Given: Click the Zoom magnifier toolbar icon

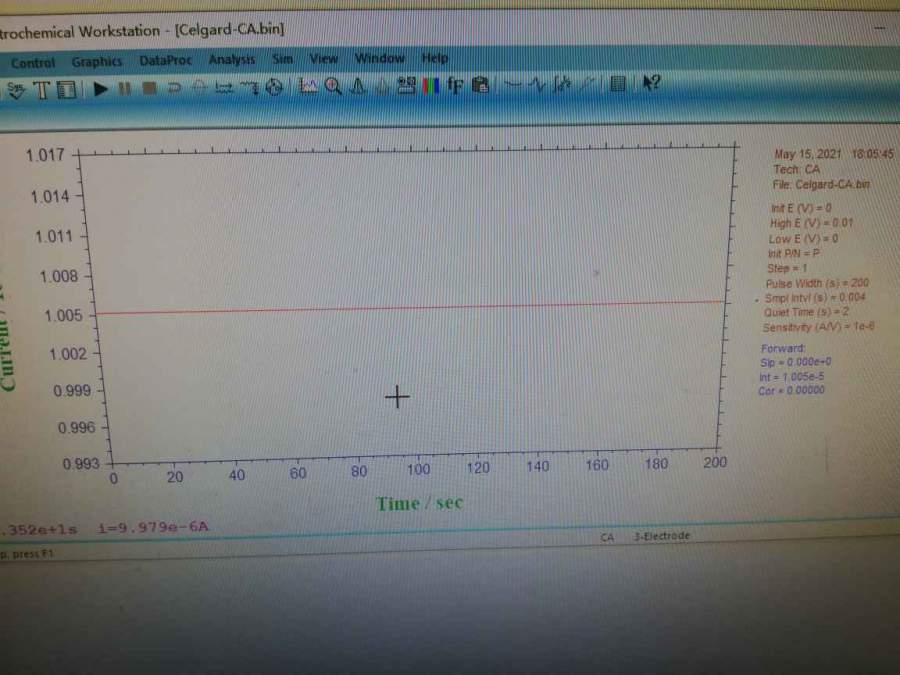Looking at the screenshot, I should pyautogui.click(x=332, y=88).
